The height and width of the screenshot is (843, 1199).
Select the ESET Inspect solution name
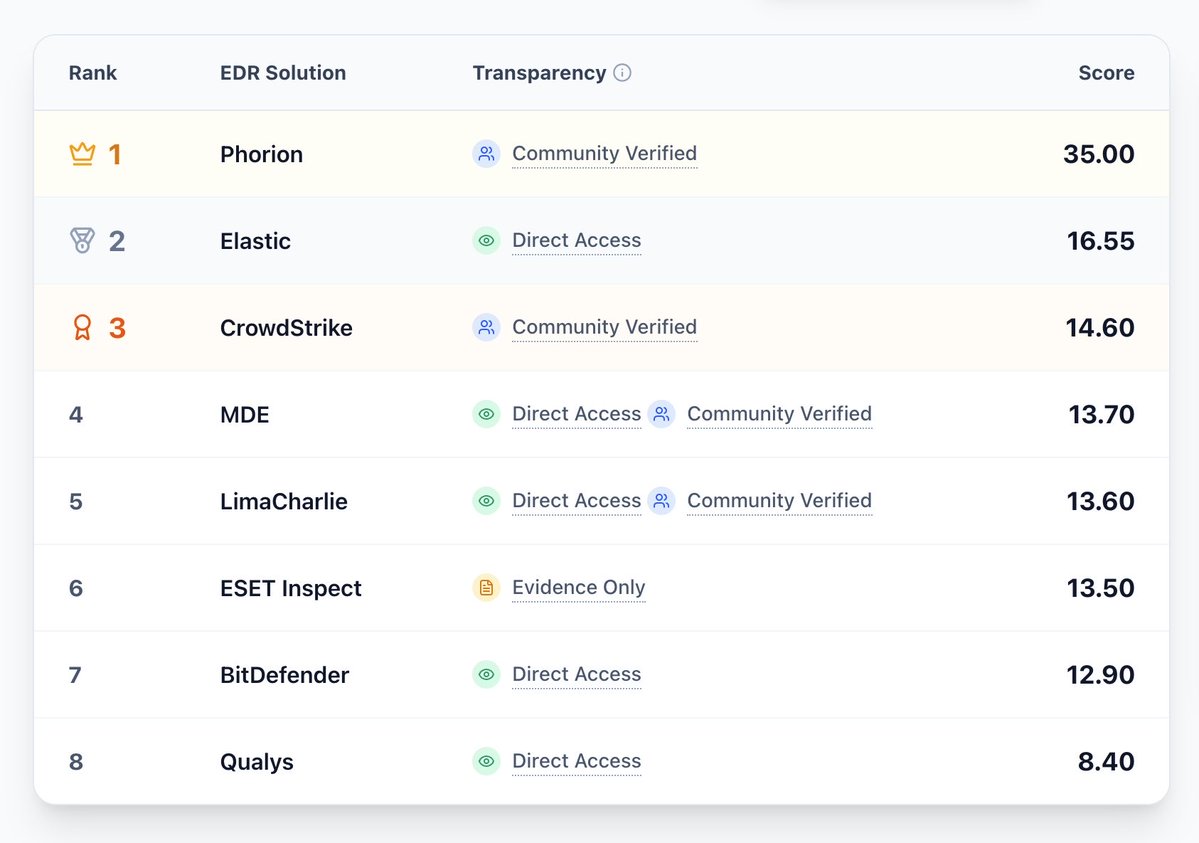click(x=291, y=588)
